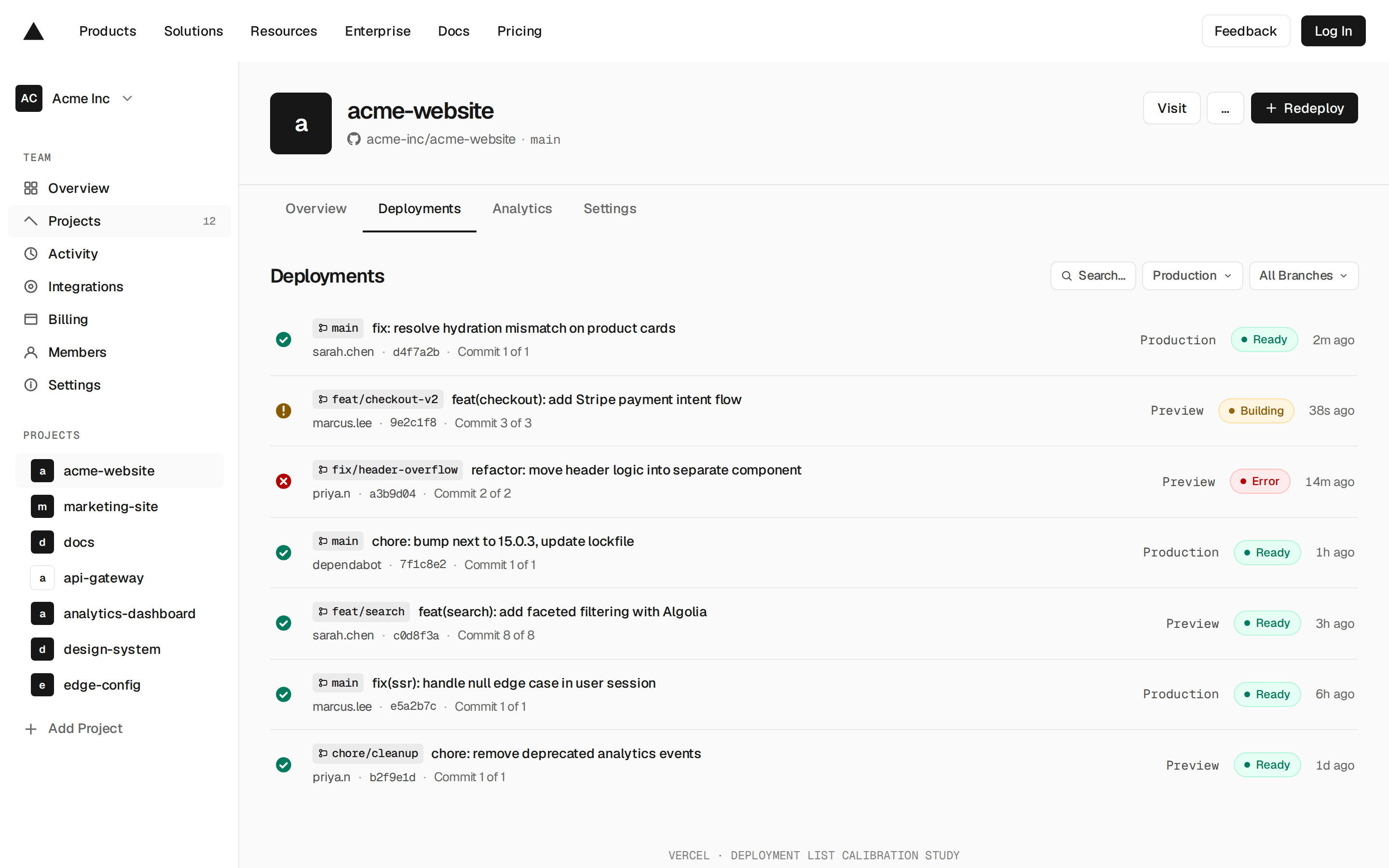Click the Redeploy button
The width and height of the screenshot is (1389, 868).
[x=1304, y=108]
